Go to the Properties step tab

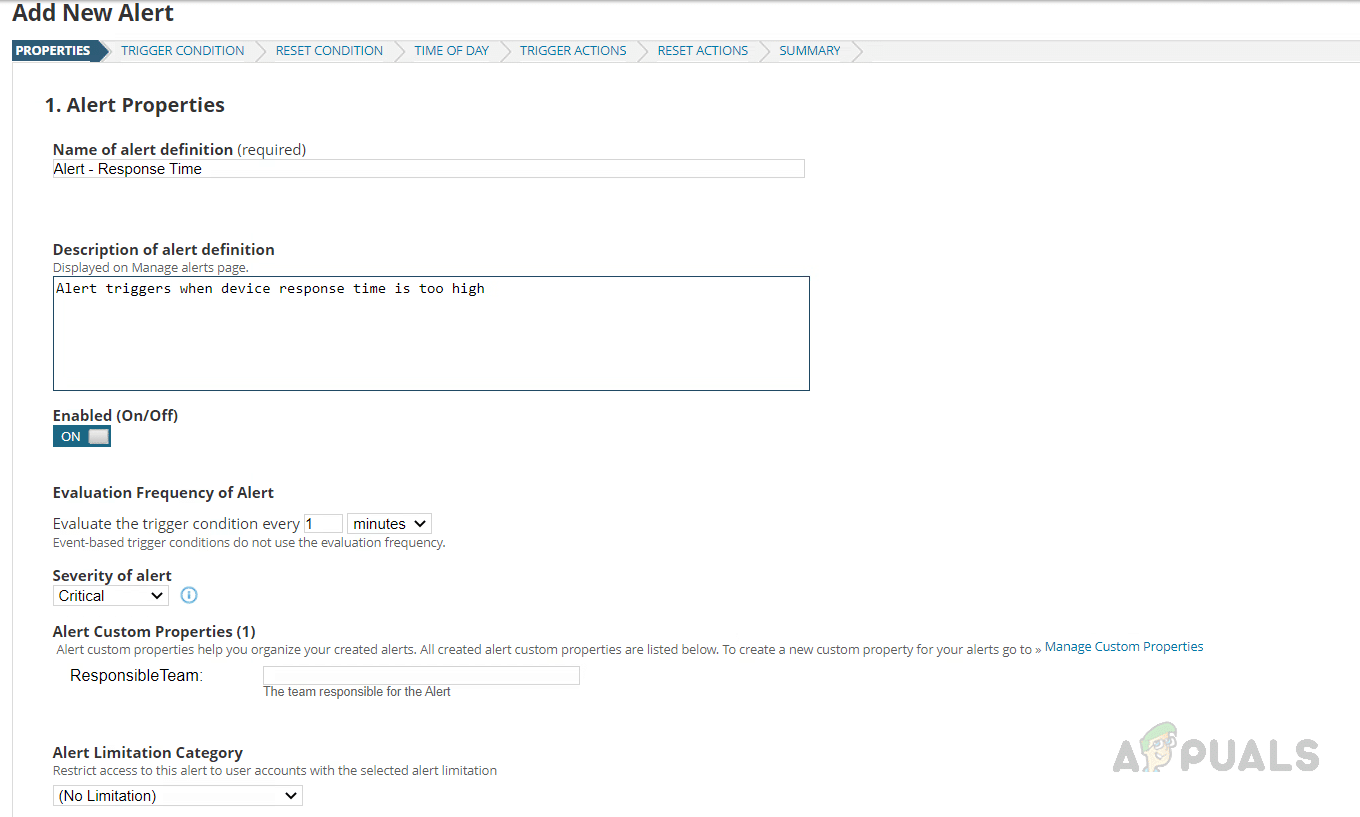[x=53, y=51]
